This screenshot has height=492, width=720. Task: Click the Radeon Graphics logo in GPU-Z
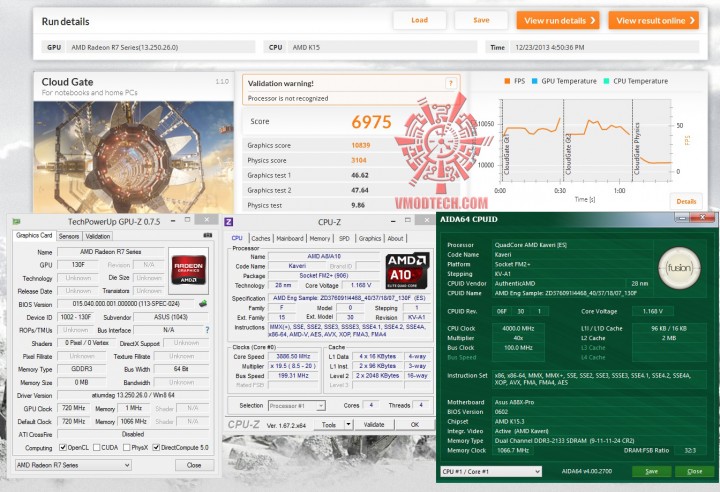pos(188,270)
